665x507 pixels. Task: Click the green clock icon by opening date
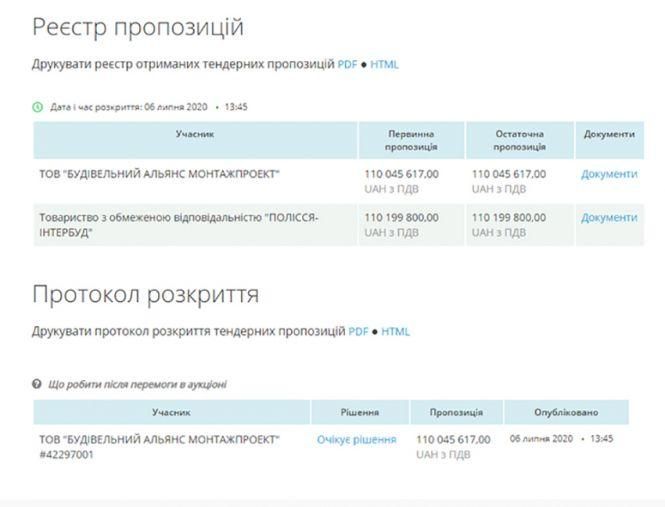(x=38, y=107)
